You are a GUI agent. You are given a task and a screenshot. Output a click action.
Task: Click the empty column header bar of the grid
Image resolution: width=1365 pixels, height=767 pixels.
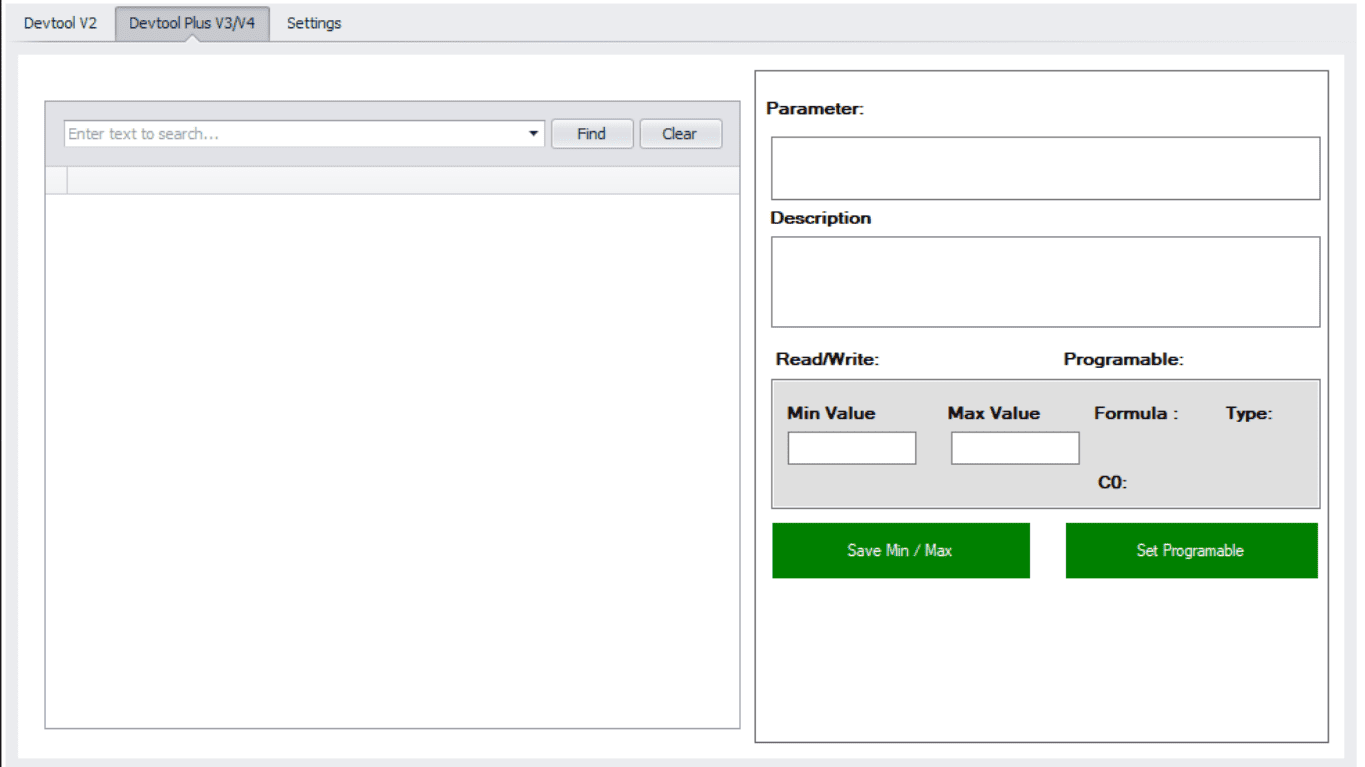(x=402, y=180)
